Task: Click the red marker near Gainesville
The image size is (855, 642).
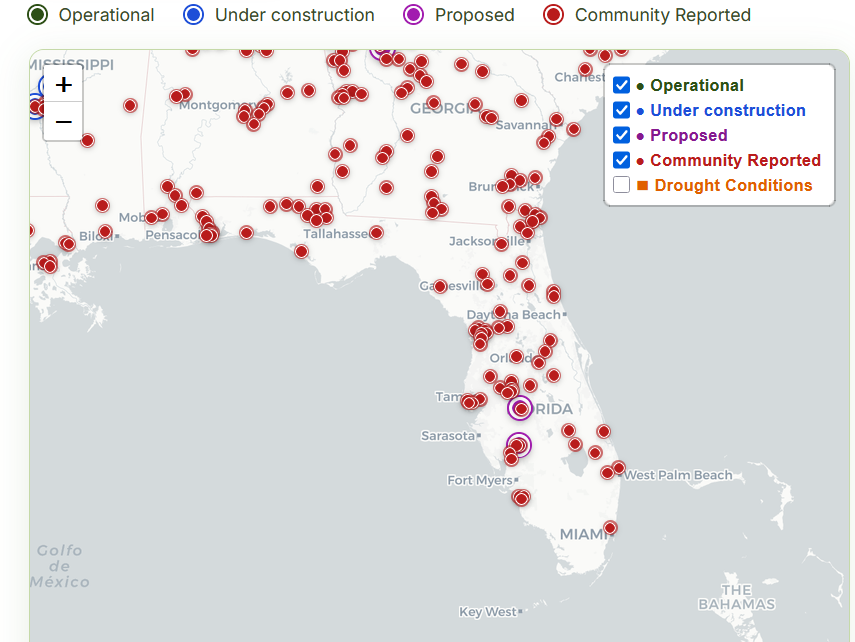Action: pos(440,286)
